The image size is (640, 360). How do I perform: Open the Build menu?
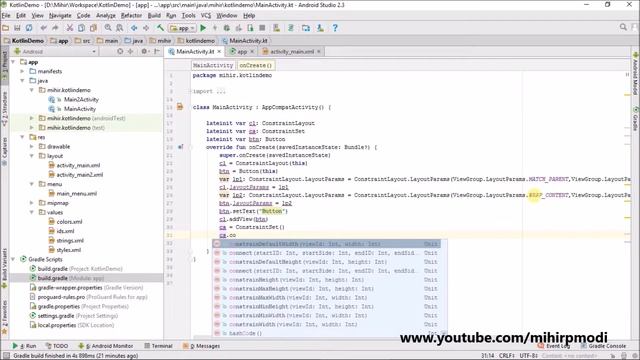(154, 16)
